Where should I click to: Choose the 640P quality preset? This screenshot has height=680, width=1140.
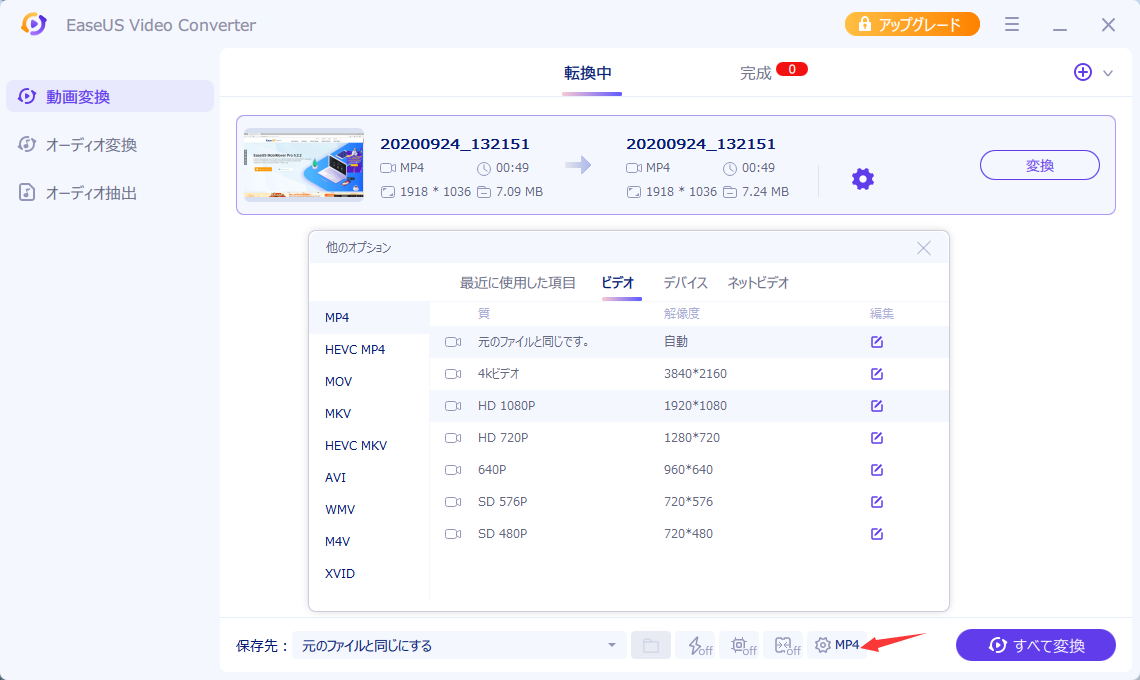(689, 470)
